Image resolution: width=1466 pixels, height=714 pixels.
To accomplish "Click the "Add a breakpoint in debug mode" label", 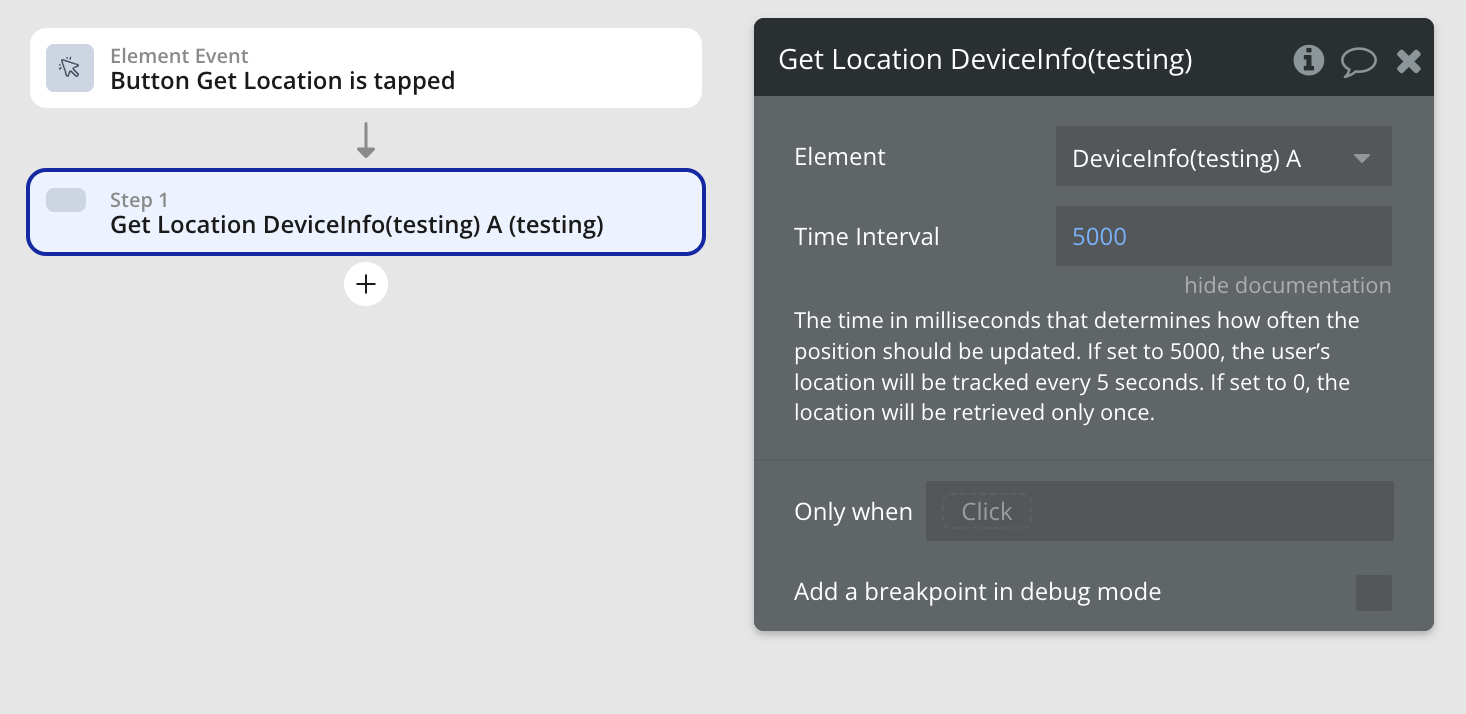I will tap(977, 592).
